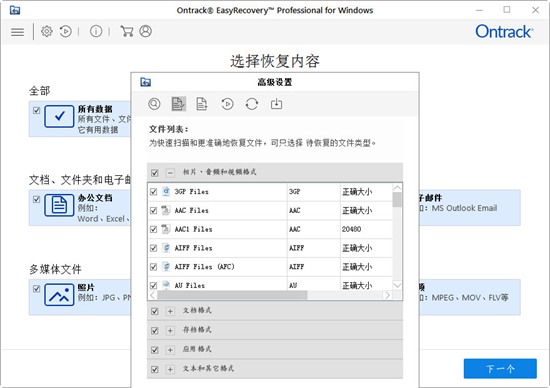Viewport: 550px width, 388px height.
Task: Expand the 存档格式 group
Action: [x=170, y=330]
